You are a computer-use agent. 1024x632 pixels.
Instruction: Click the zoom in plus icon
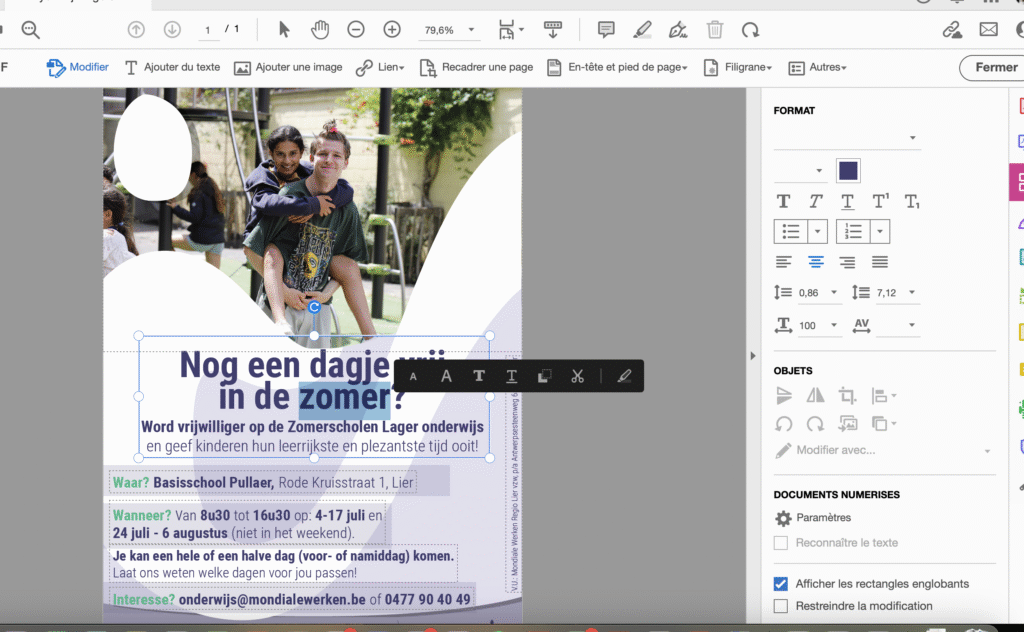pyautogui.click(x=392, y=30)
